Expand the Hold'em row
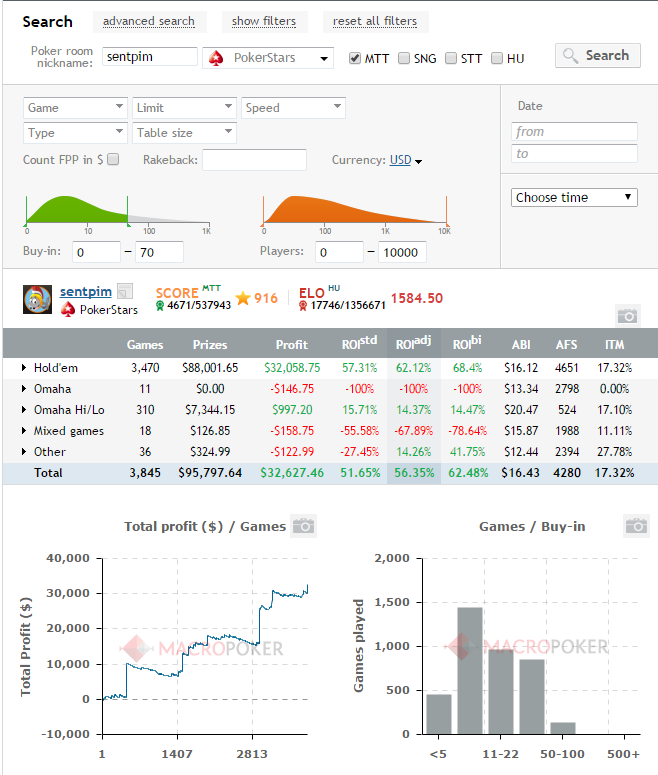The width and height of the screenshot is (658, 775). 24,368
